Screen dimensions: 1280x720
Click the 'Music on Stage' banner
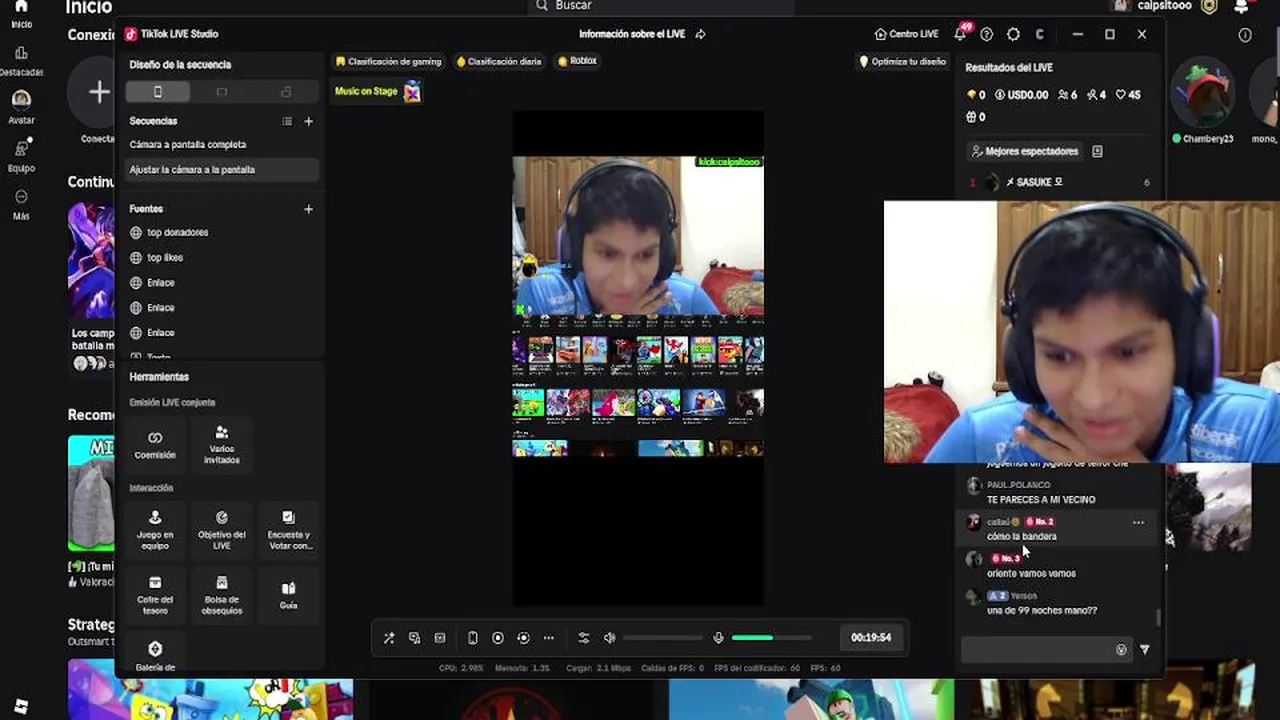tap(378, 91)
